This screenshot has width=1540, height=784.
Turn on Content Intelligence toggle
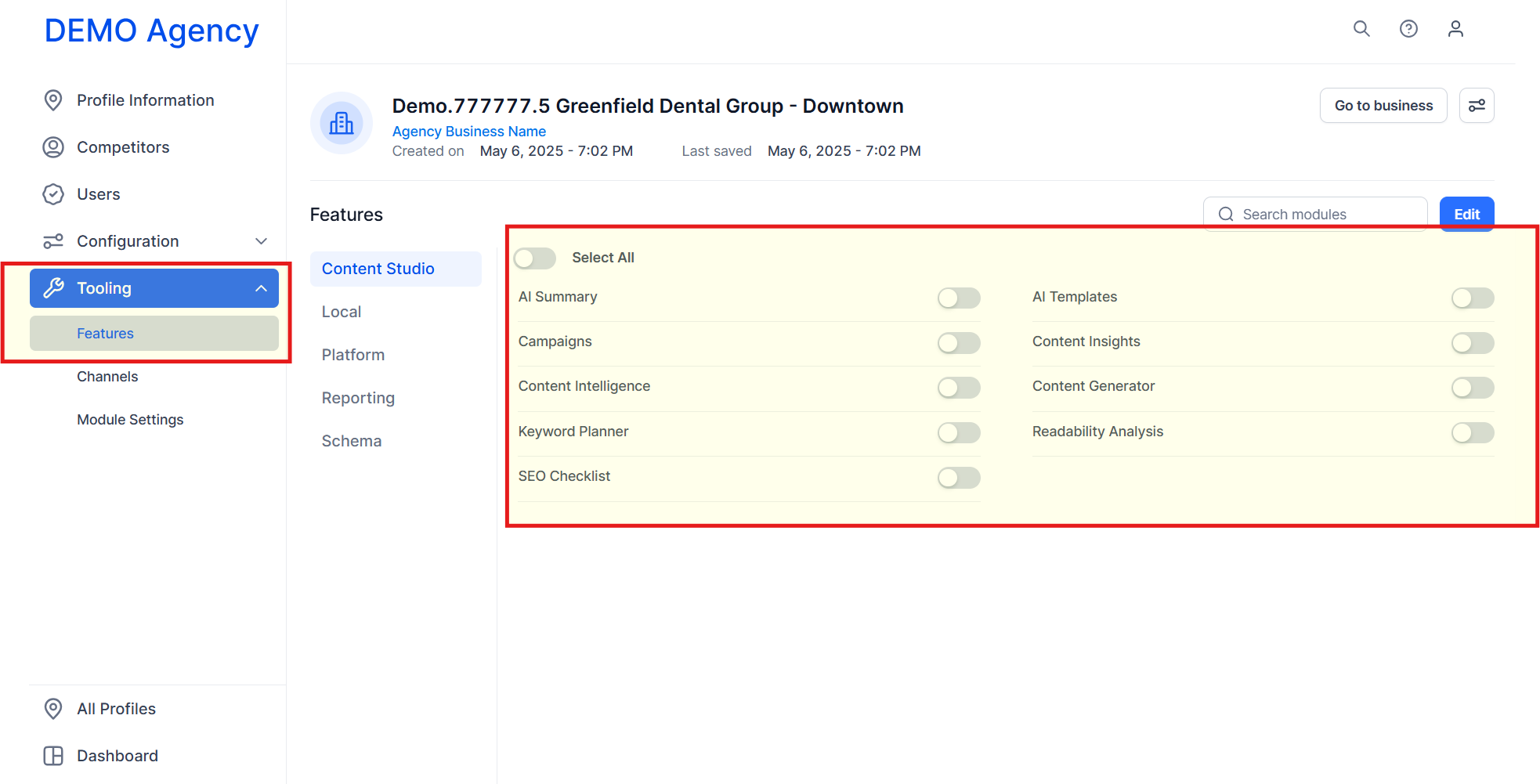pyautogui.click(x=959, y=387)
